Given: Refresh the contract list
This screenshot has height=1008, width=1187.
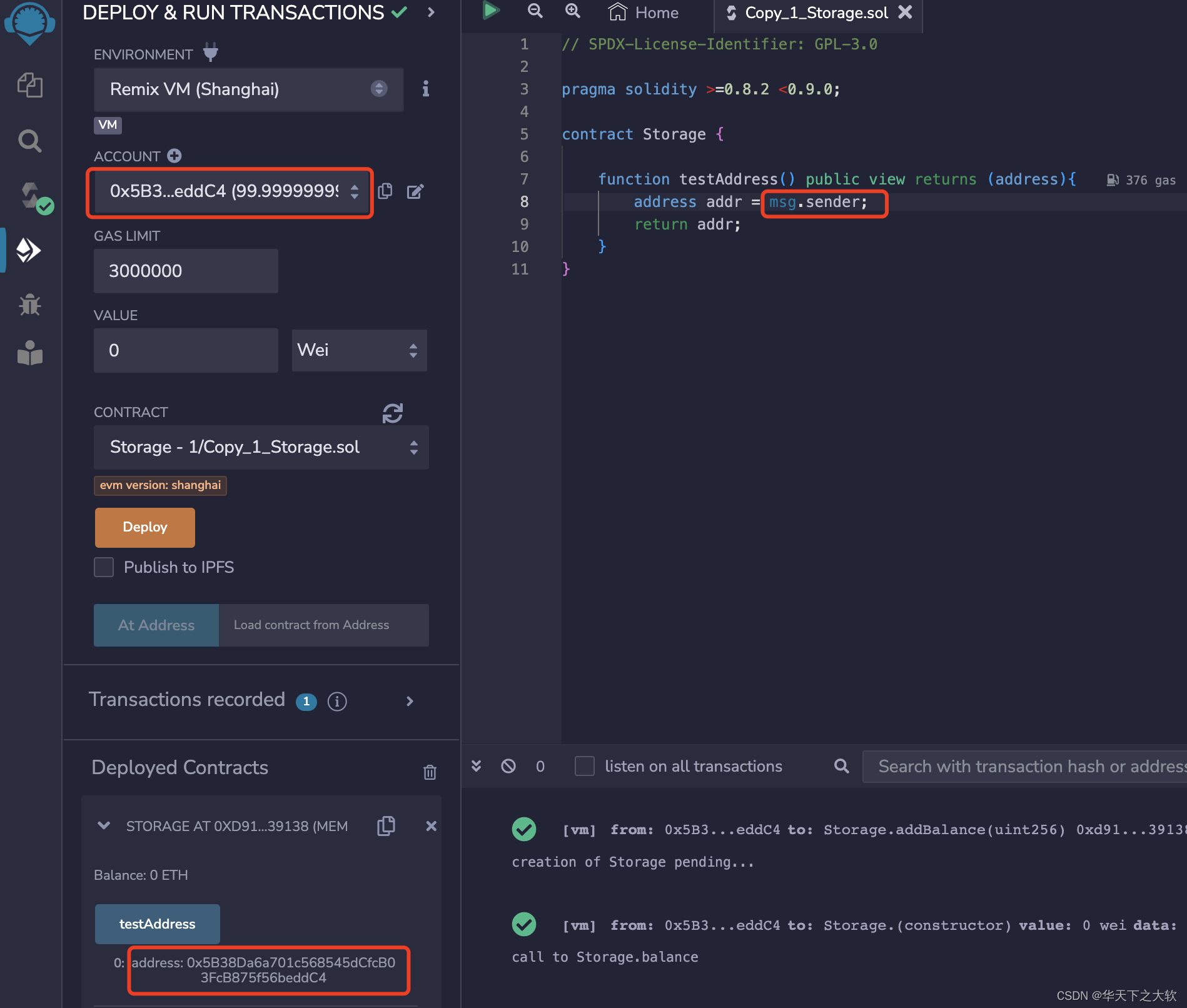Looking at the screenshot, I should pyautogui.click(x=392, y=413).
